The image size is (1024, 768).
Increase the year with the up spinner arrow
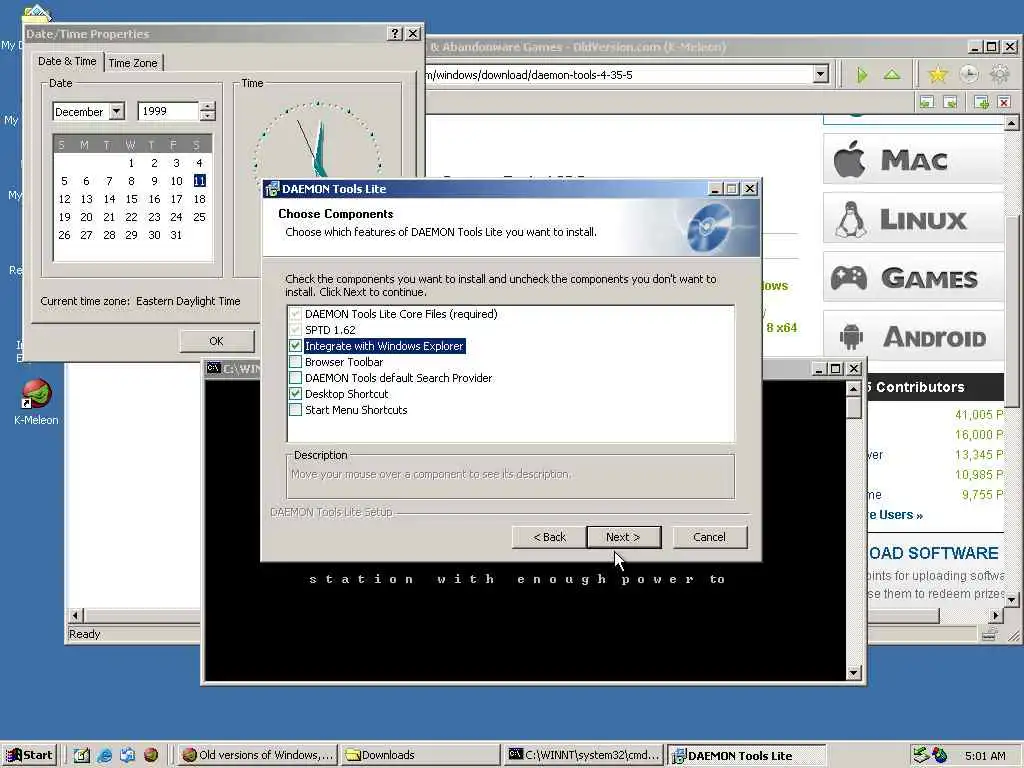tap(207, 106)
